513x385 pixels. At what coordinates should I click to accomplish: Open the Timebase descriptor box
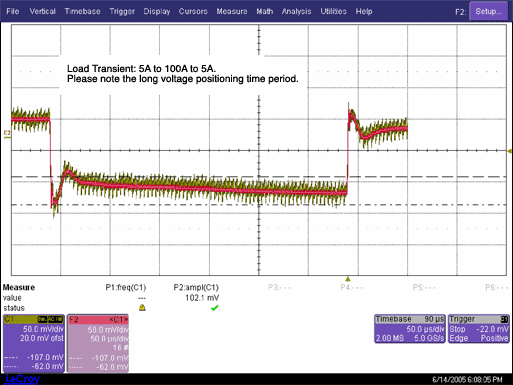click(x=410, y=329)
